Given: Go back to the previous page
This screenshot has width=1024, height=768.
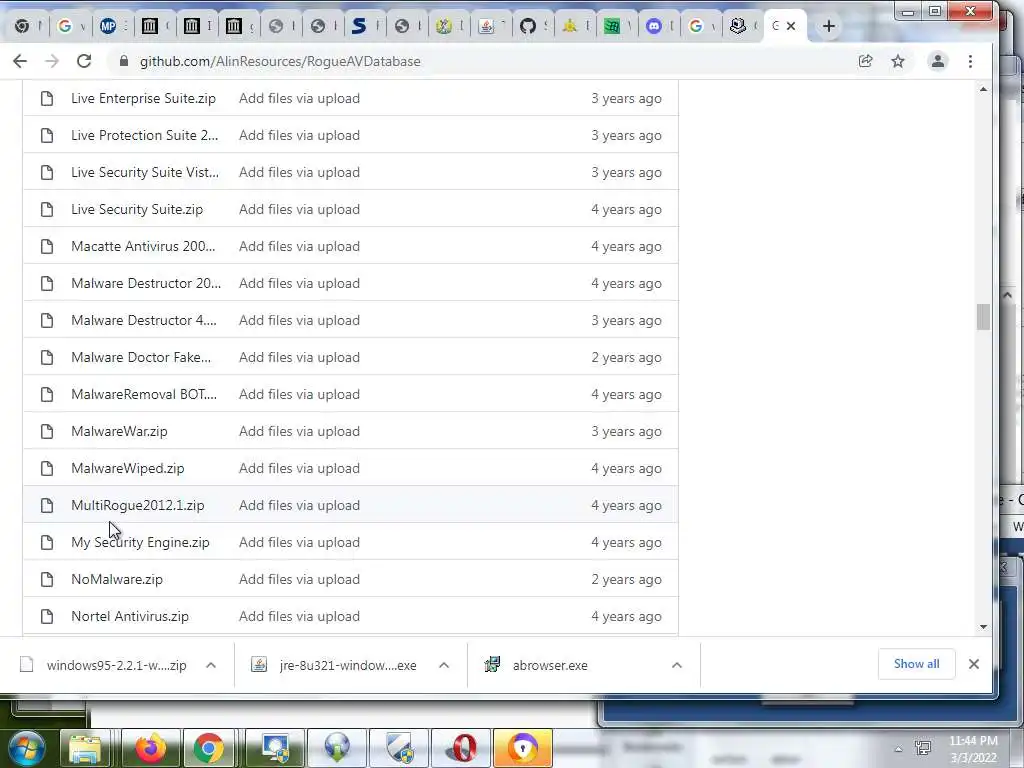Looking at the screenshot, I should pyautogui.click(x=20, y=61).
